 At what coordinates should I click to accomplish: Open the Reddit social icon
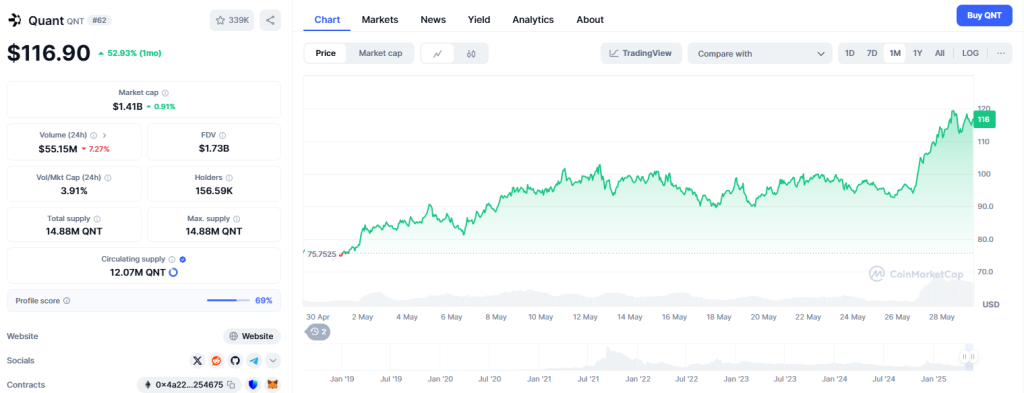tap(216, 360)
